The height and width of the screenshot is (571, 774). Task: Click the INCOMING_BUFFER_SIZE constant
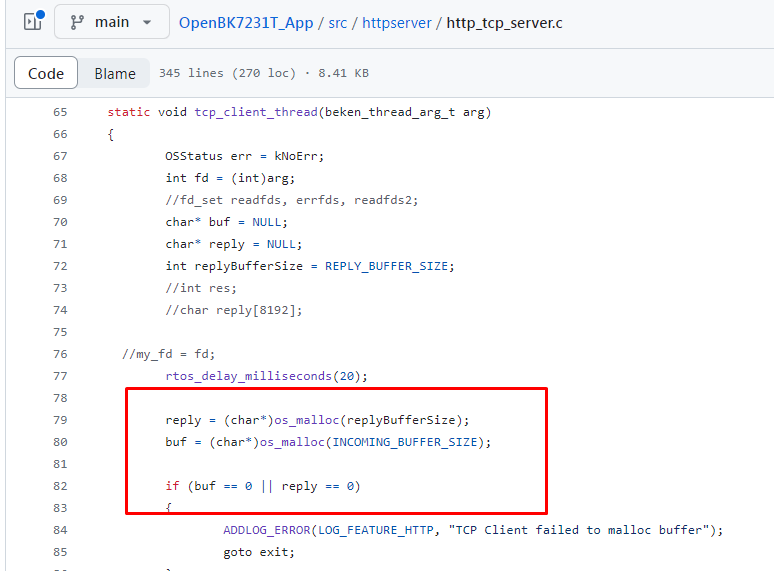pyautogui.click(x=405, y=442)
